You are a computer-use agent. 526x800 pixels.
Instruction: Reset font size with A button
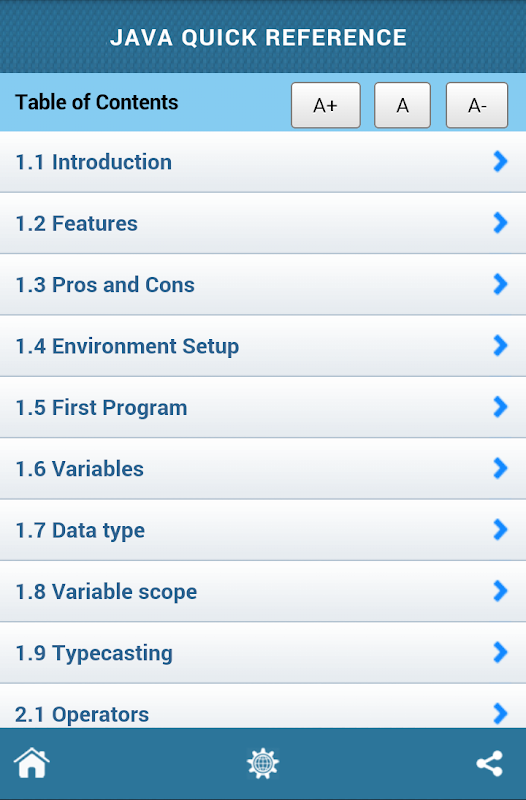click(x=402, y=105)
